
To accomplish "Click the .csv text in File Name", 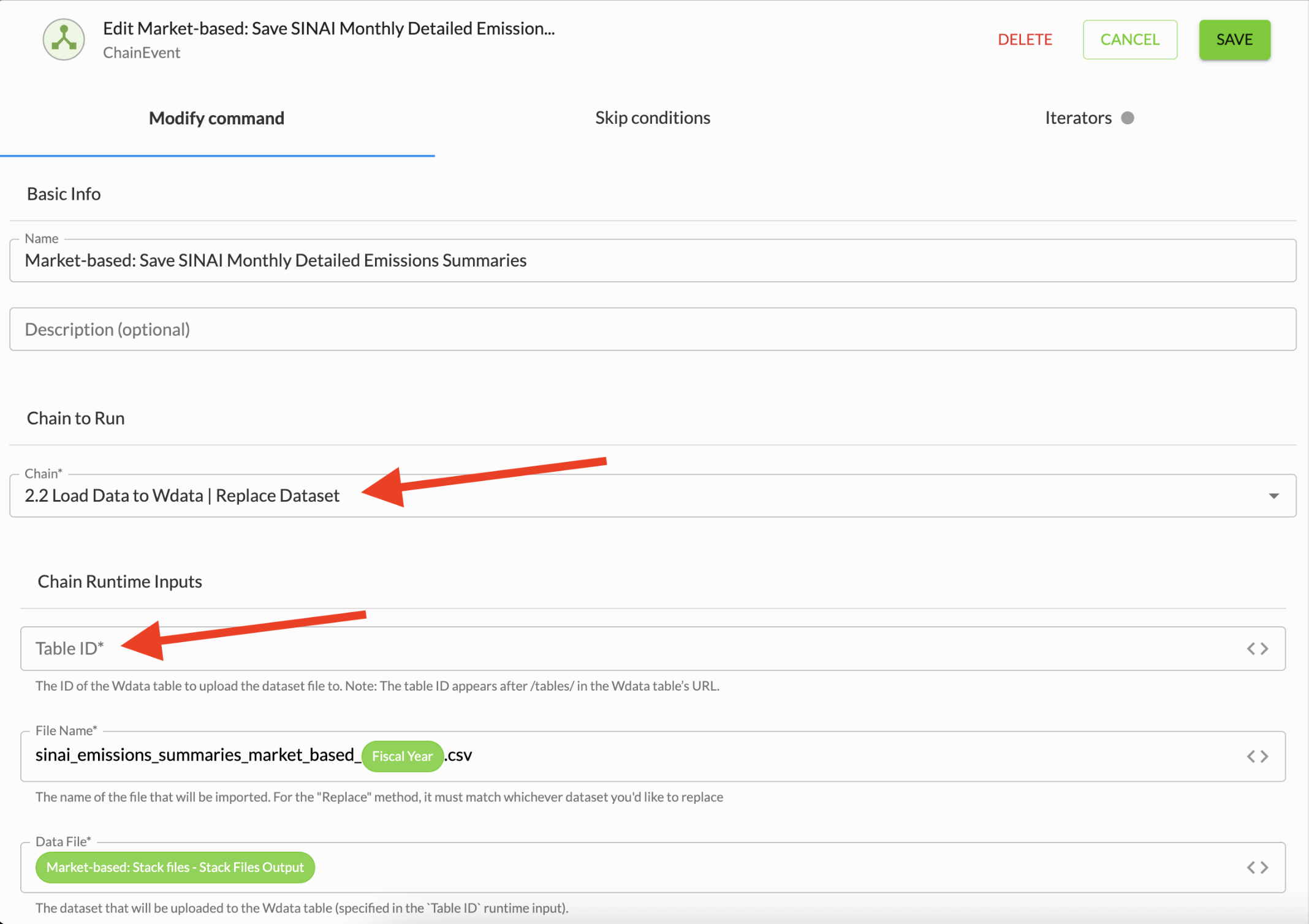I will tap(459, 755).
